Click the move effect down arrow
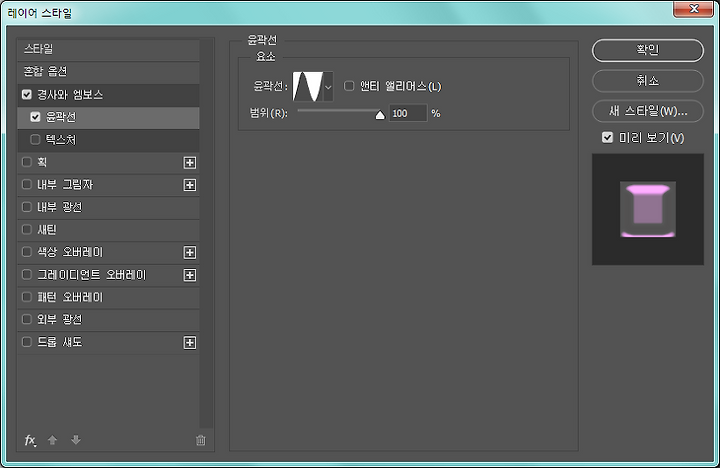720x468 pixels. point(76,440)
